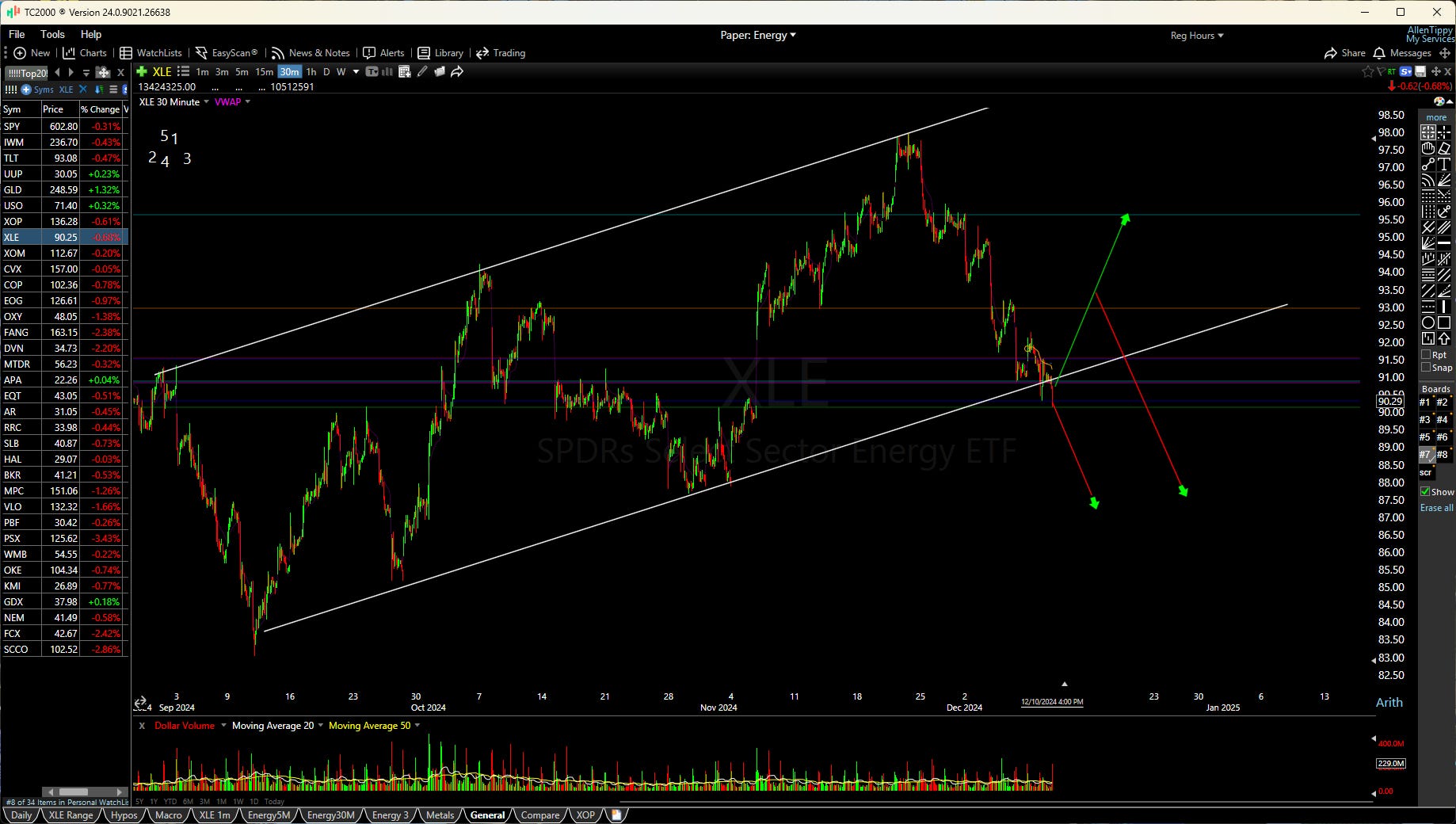Image resolution: width=1456 pixels, height=824 pixels.
Task: Select the up-arrow drawing tool
Action: pos(1444,338)
